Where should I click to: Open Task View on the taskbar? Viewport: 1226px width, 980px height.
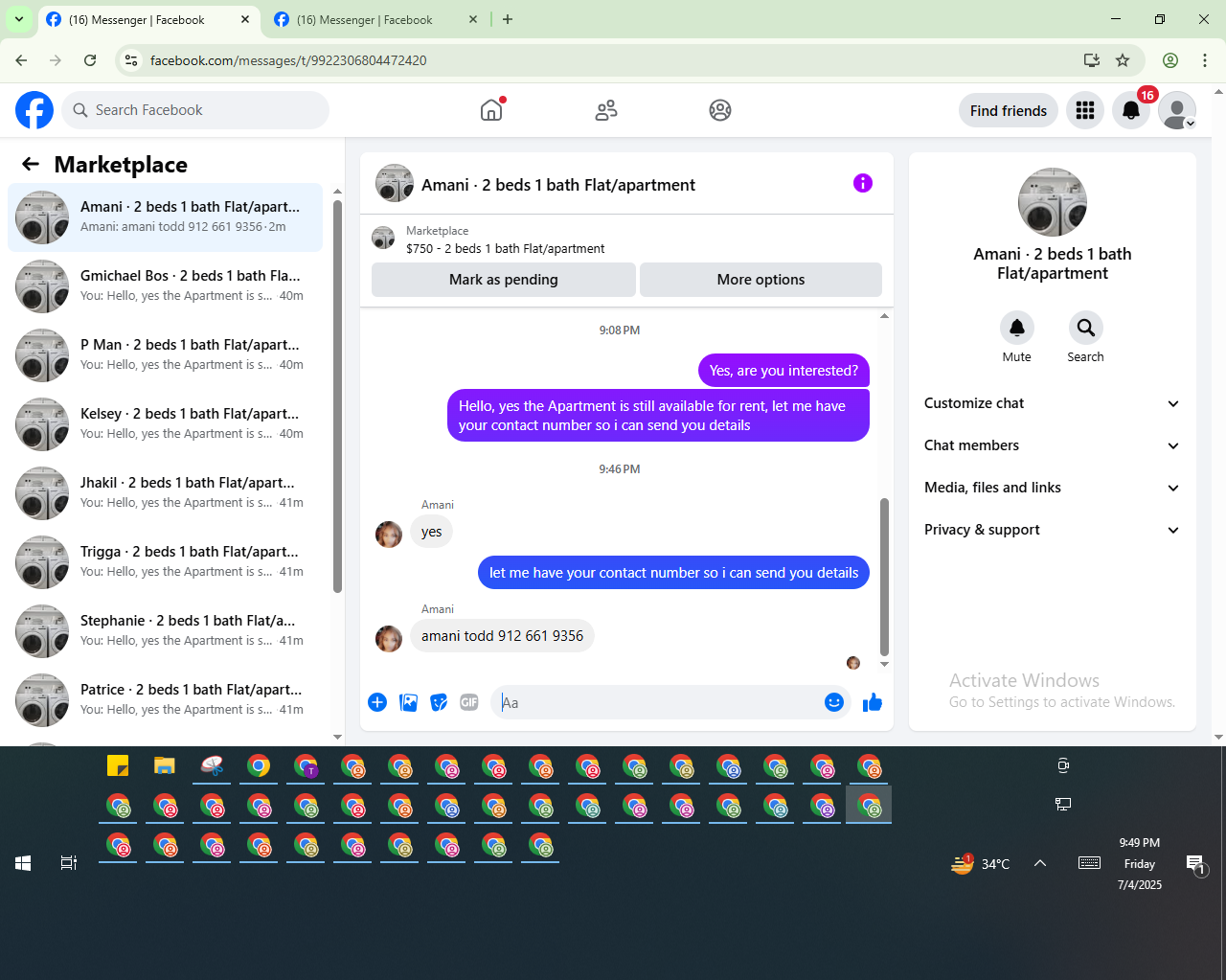pos(69,863)
